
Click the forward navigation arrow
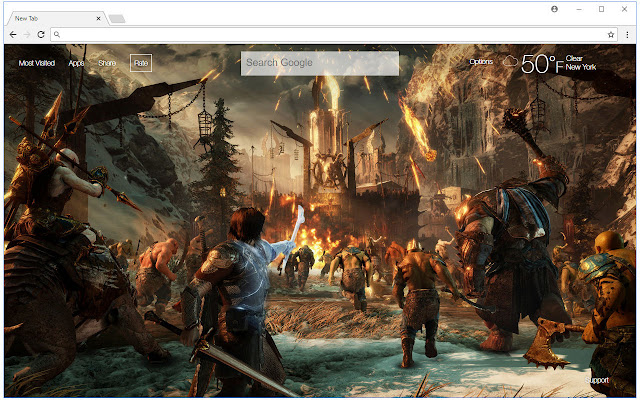coord(27,35)
